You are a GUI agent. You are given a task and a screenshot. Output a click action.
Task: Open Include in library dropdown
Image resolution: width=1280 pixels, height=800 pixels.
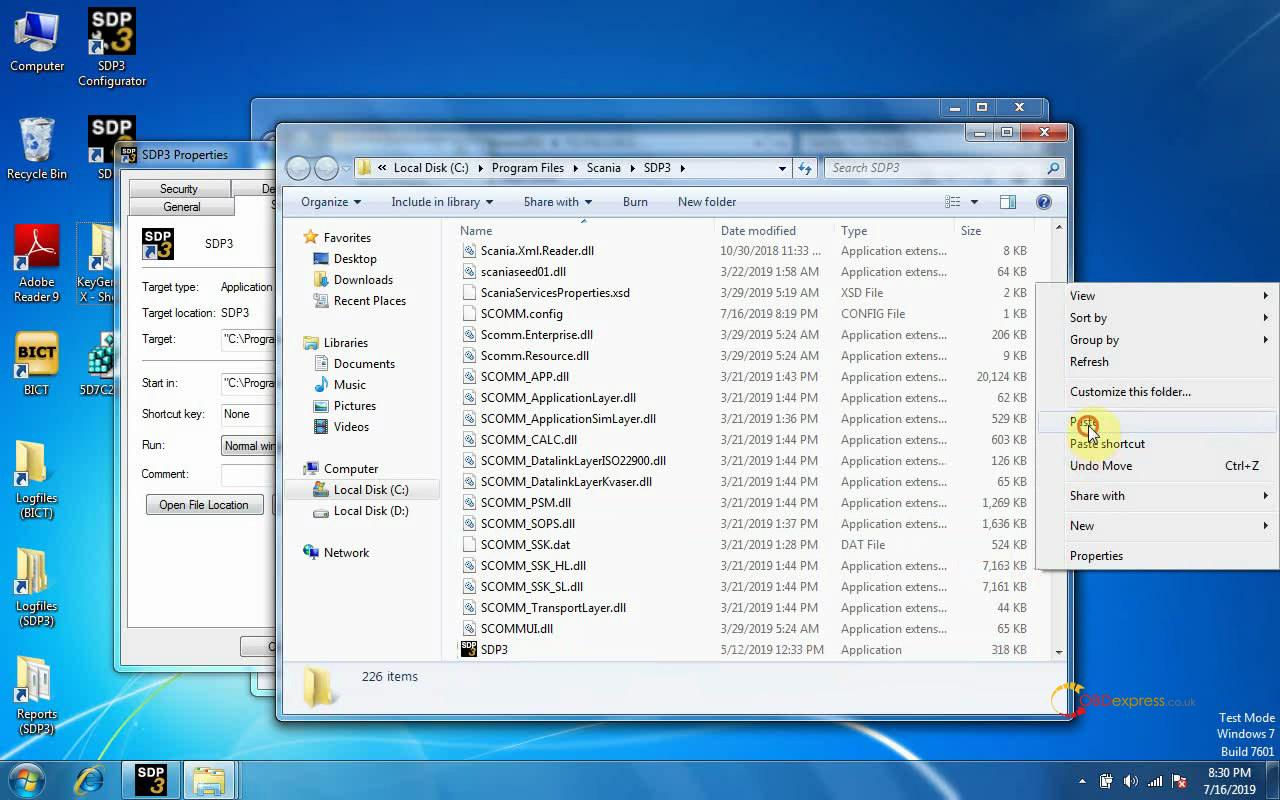click(442, 202)
